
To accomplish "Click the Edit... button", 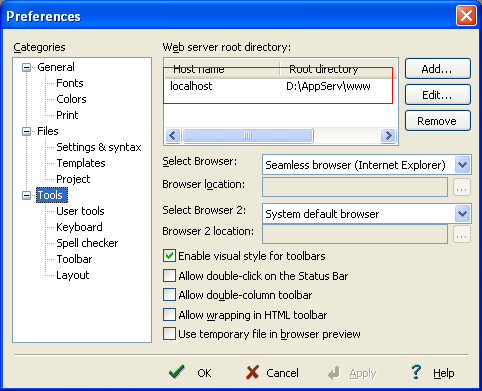I will click(438, 95).
